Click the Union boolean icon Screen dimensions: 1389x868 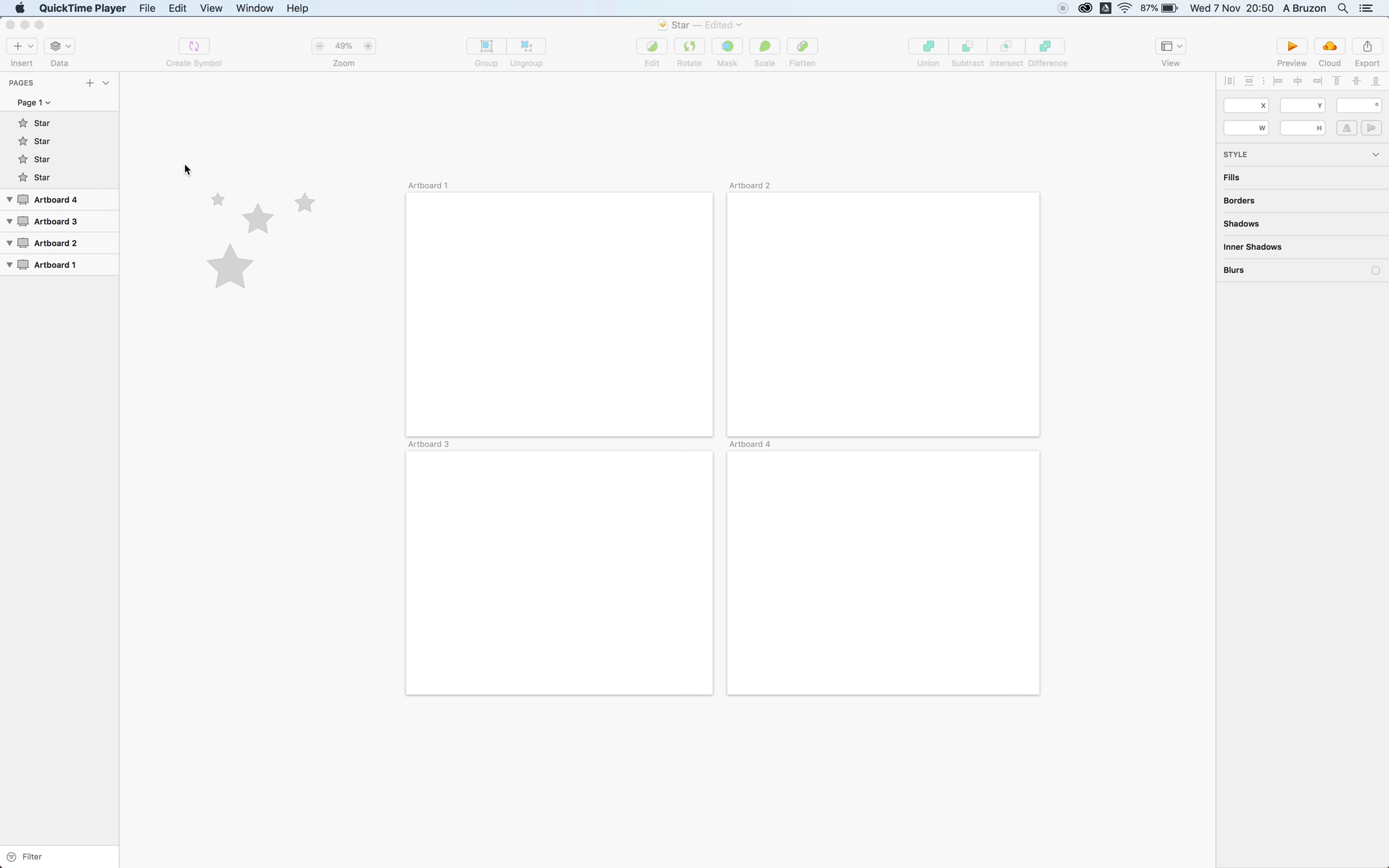928,46
